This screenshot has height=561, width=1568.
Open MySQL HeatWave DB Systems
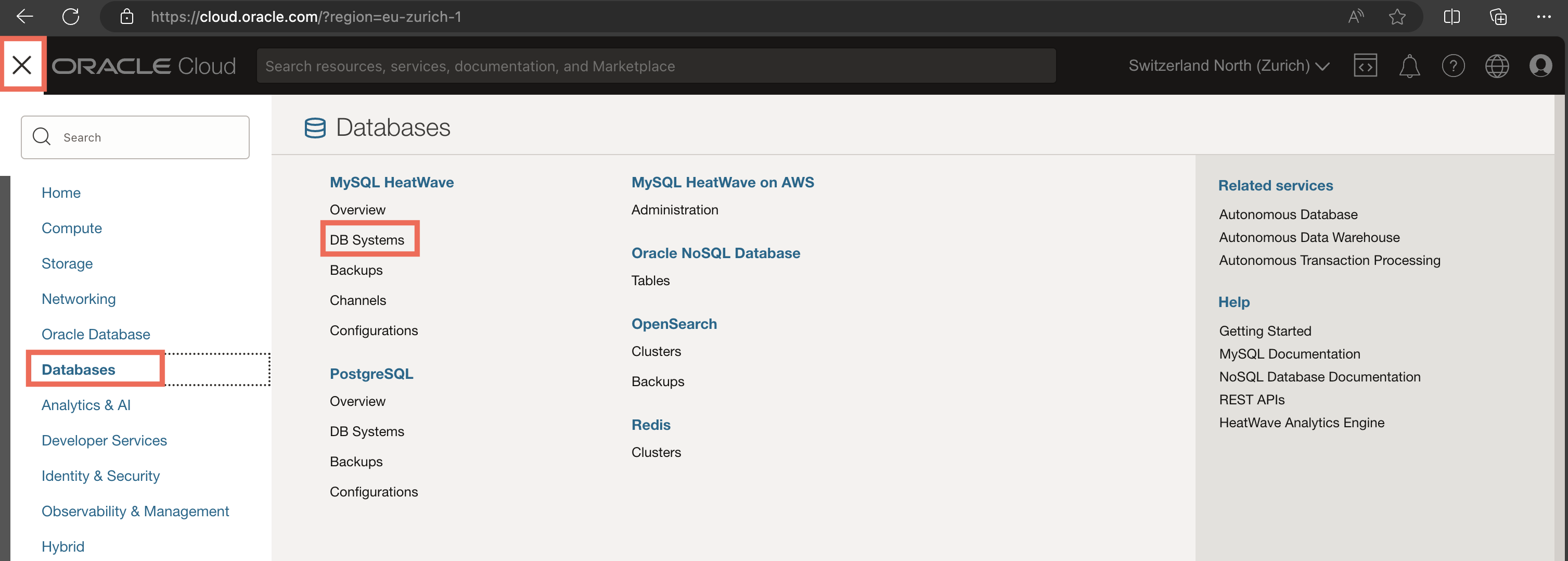coord(366,239)
